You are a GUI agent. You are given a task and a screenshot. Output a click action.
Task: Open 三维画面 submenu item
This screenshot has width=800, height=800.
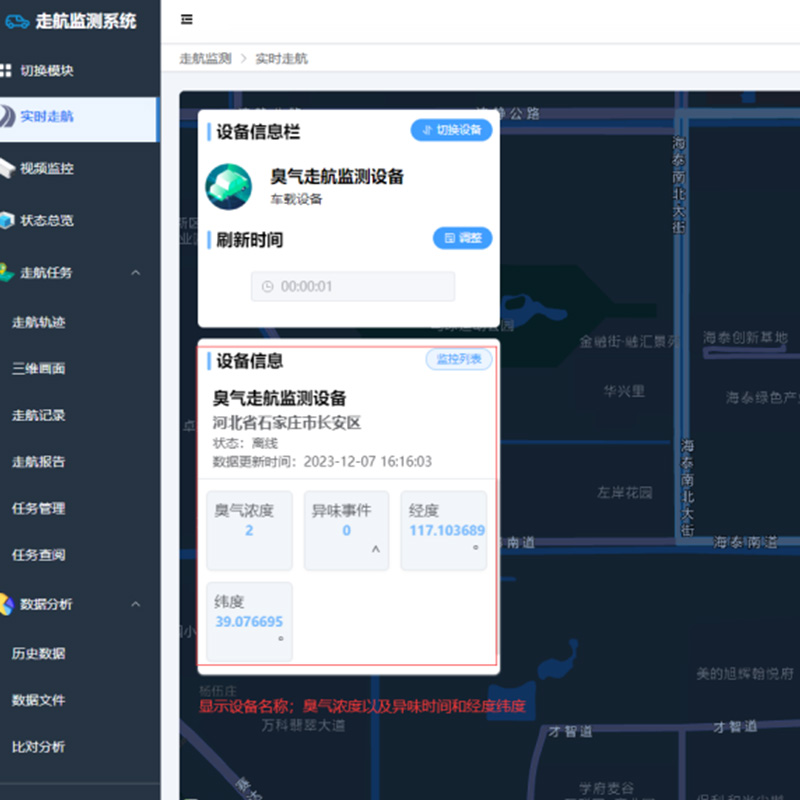click(39, 368)
